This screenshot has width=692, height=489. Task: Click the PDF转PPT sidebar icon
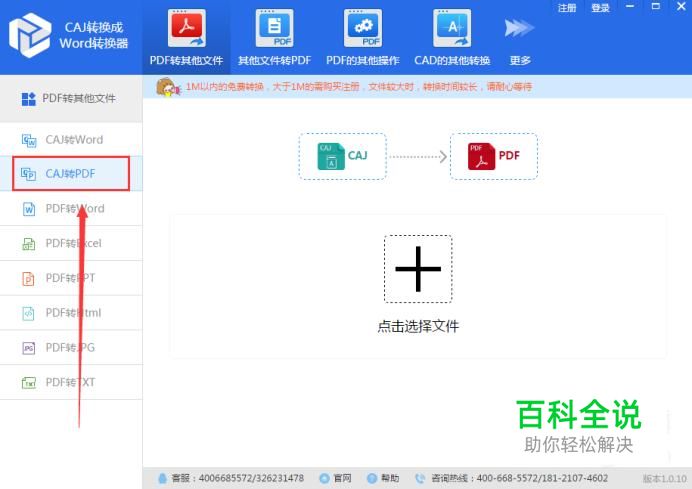tap(28, 278)
